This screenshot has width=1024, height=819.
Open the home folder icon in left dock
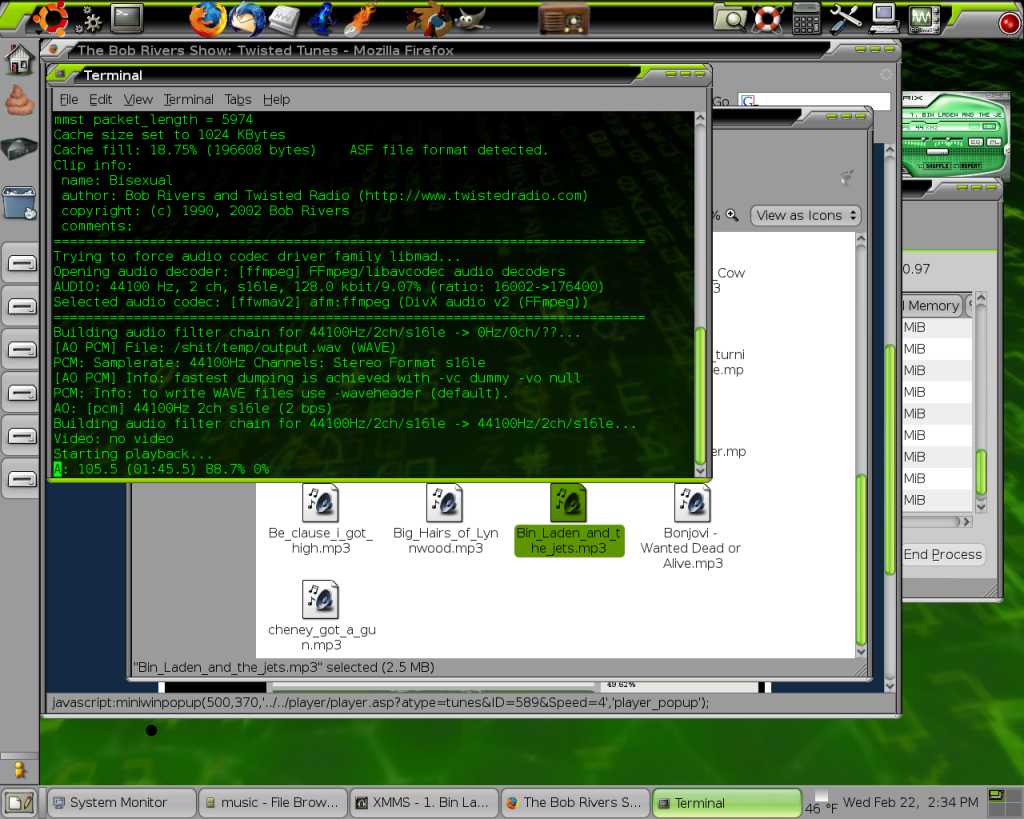pyautogui.click(x=20, y=58)
